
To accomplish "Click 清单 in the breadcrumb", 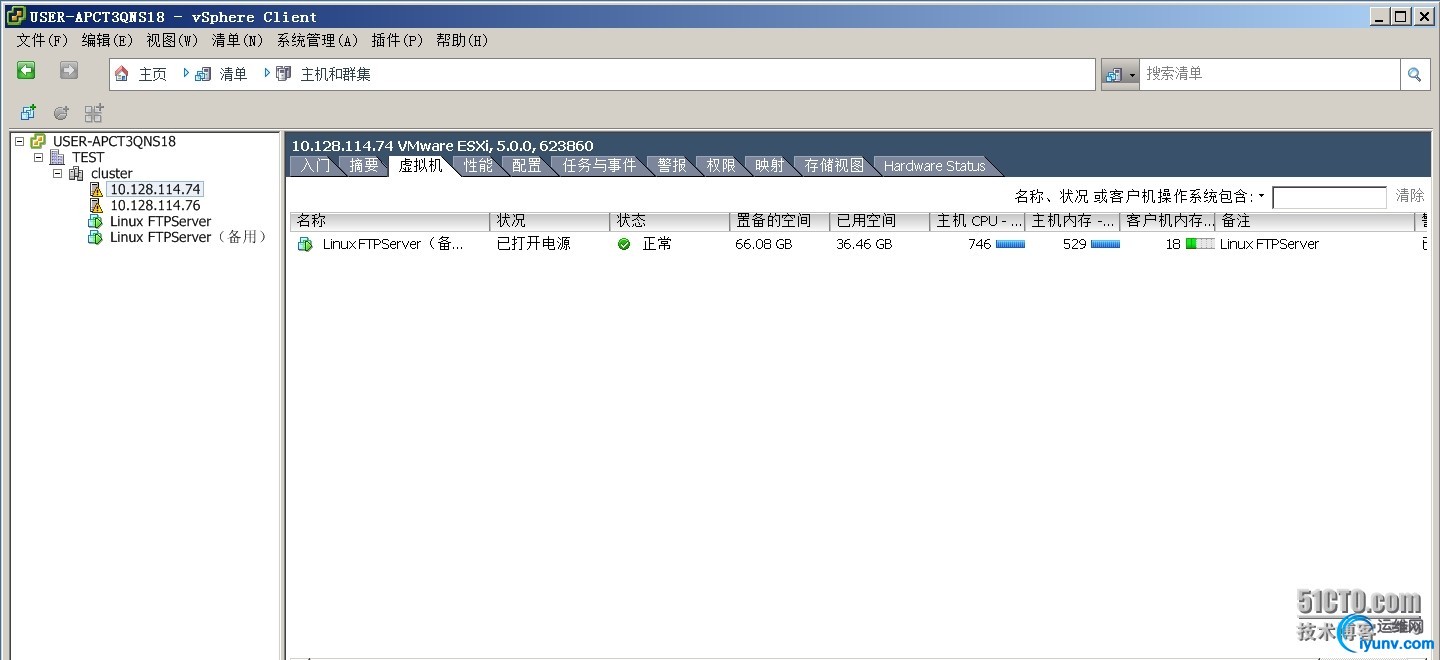I will pyautogui.click(x=233, y=74).
